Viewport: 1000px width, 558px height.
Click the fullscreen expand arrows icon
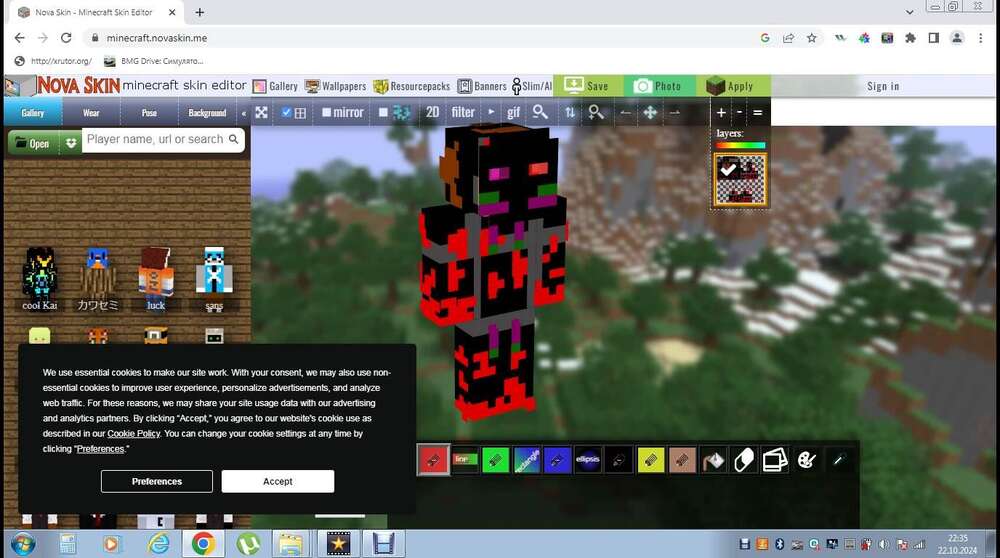click(261, 113)
